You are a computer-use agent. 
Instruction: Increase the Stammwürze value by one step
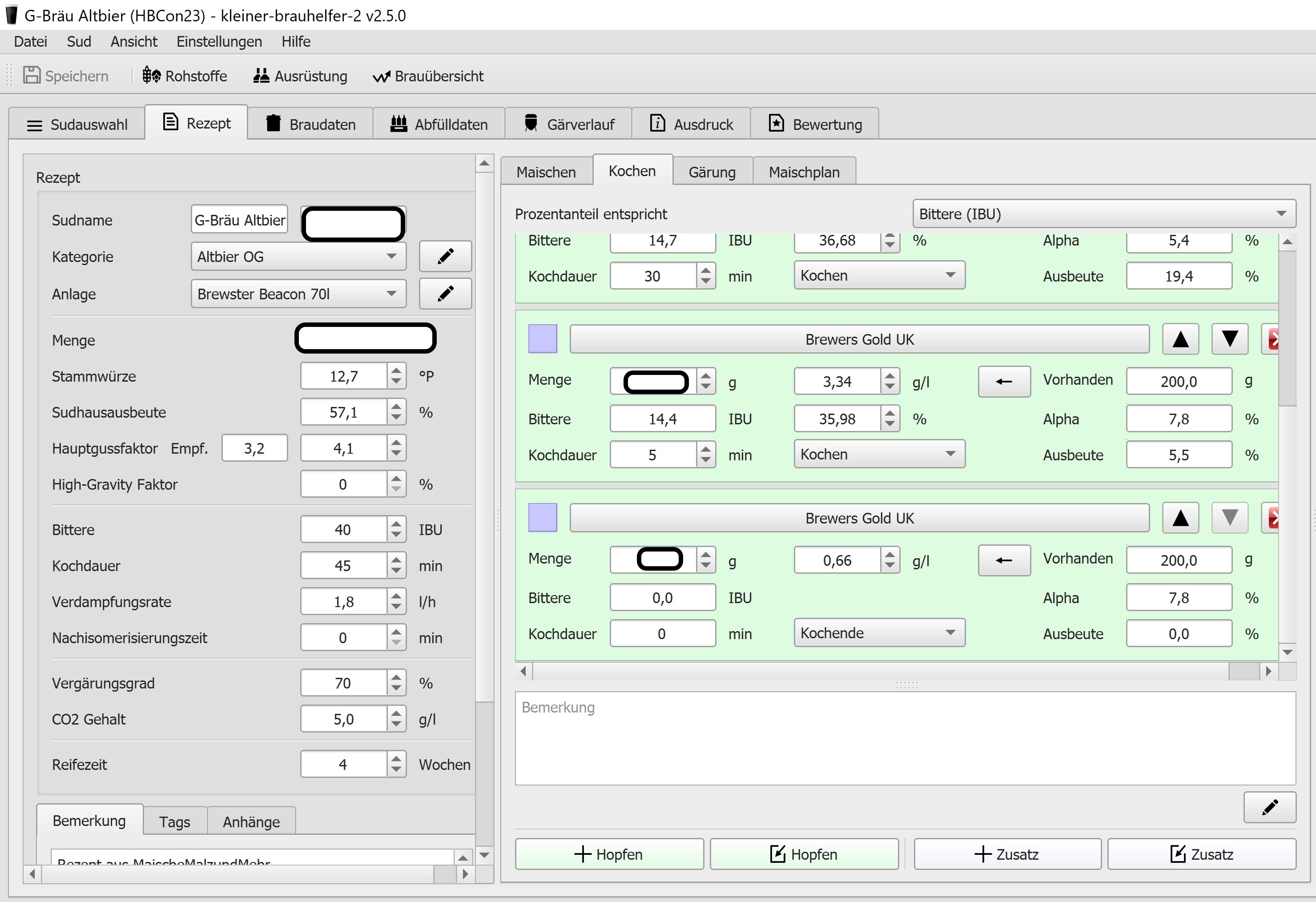(396, 370)
